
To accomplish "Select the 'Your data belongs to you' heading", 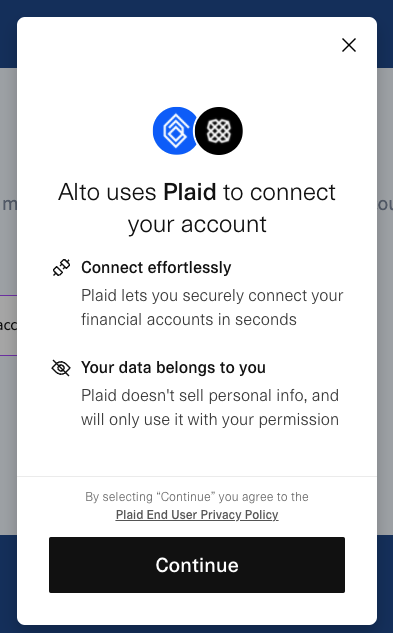I will [x=173, y=367].
